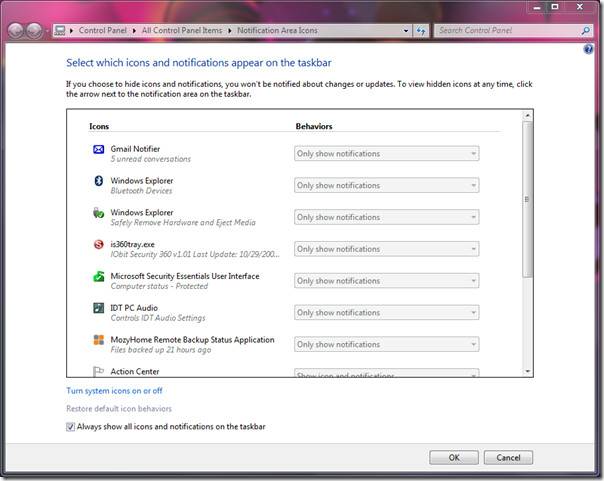Click Control Panel breadcrumb
The image size is (604, 481).
point(102,30)
